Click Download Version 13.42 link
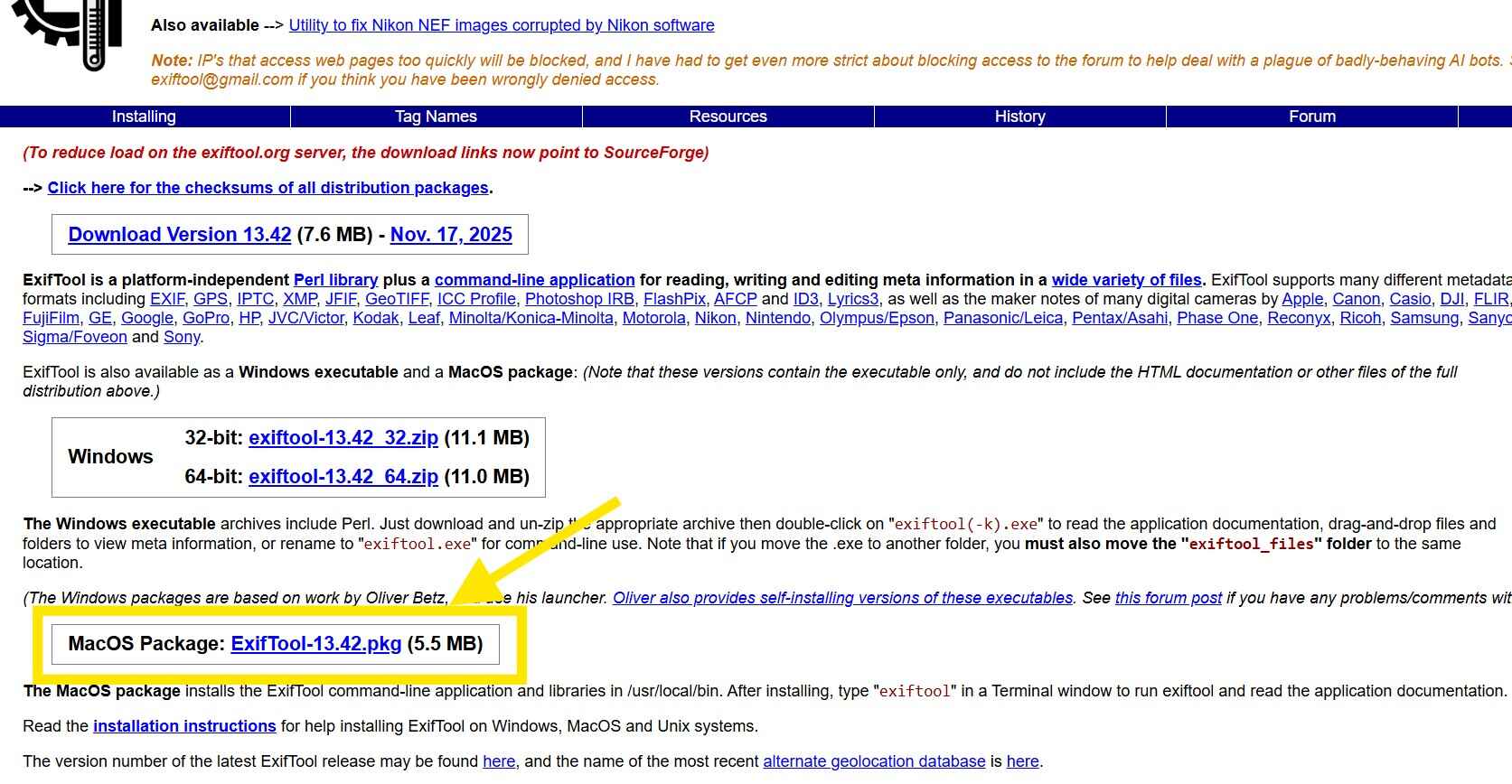1512x784 pixels. point(180,235)
